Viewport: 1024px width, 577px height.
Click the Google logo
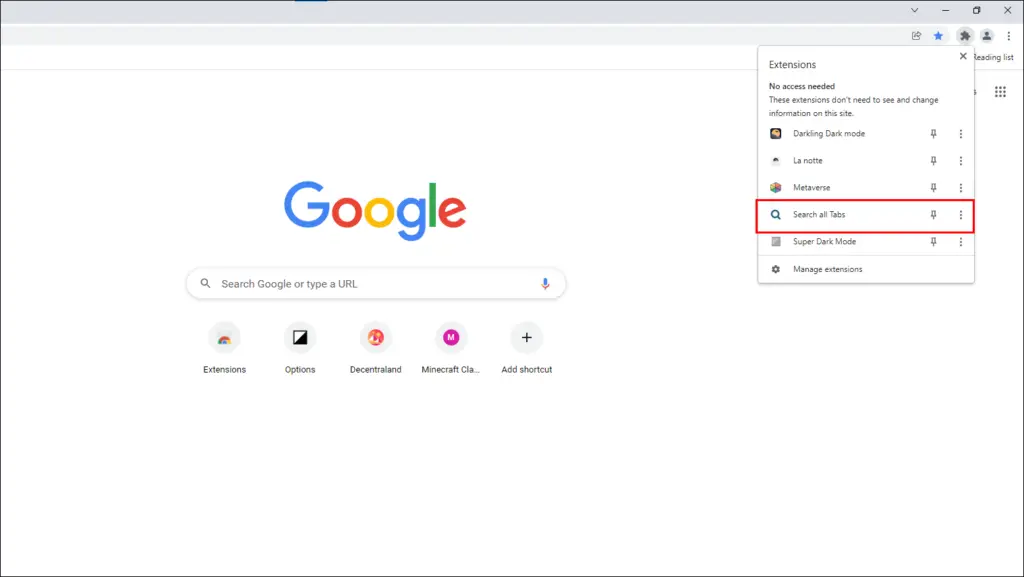[x=375, y=210]
